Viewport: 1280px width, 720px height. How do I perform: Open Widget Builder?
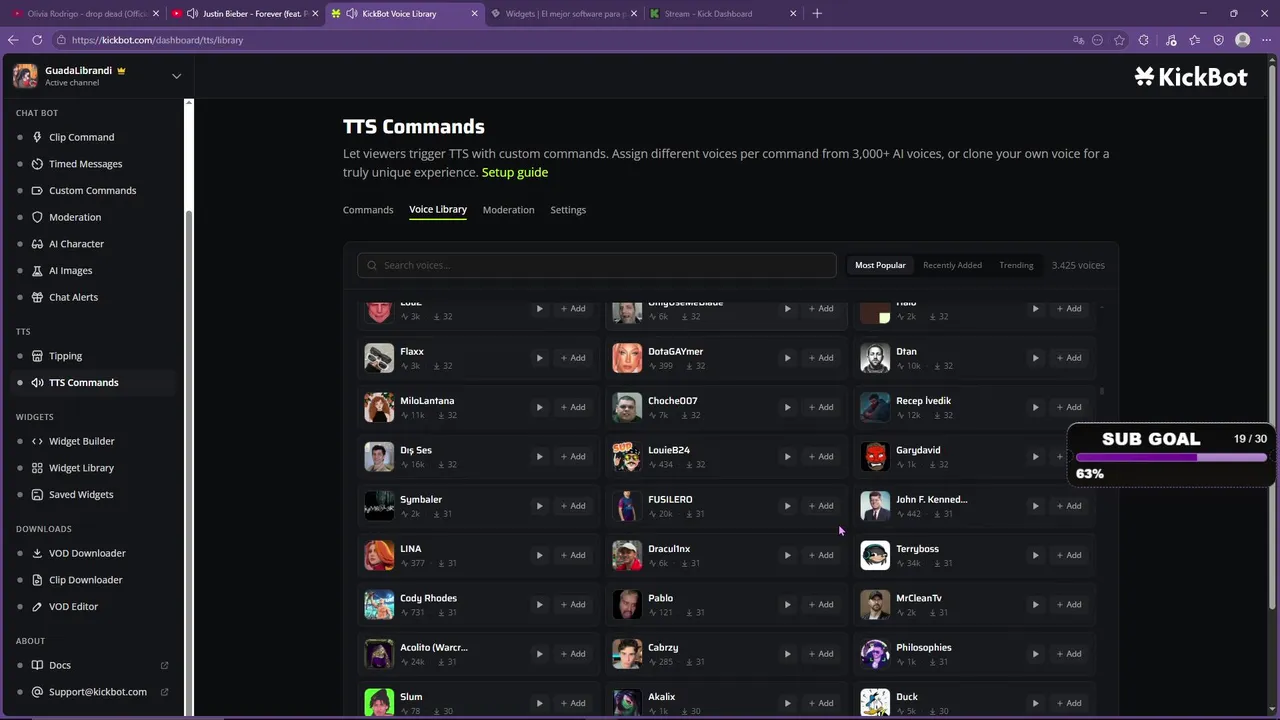81,441
